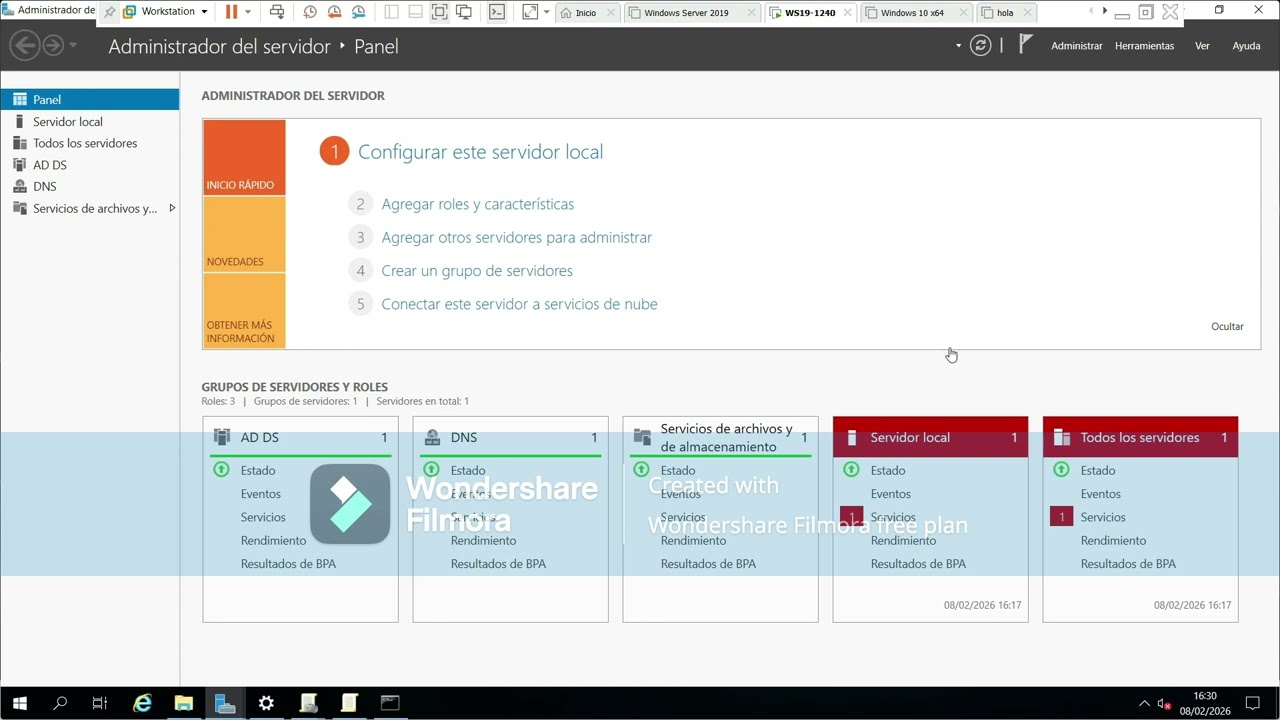Screen dimensions: 1280x720
Task: Open the Administrar menu
Action: click(x=1076, y=46)
